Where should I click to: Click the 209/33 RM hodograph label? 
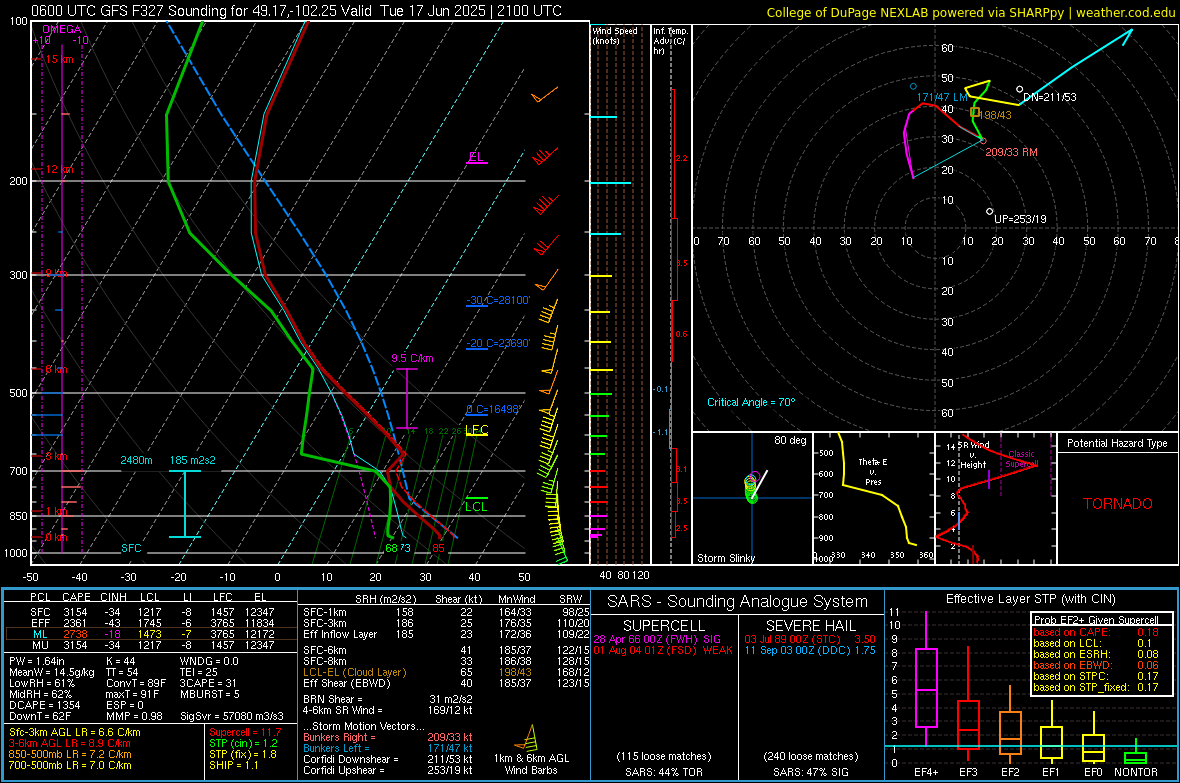click(x=1011, y=152)
